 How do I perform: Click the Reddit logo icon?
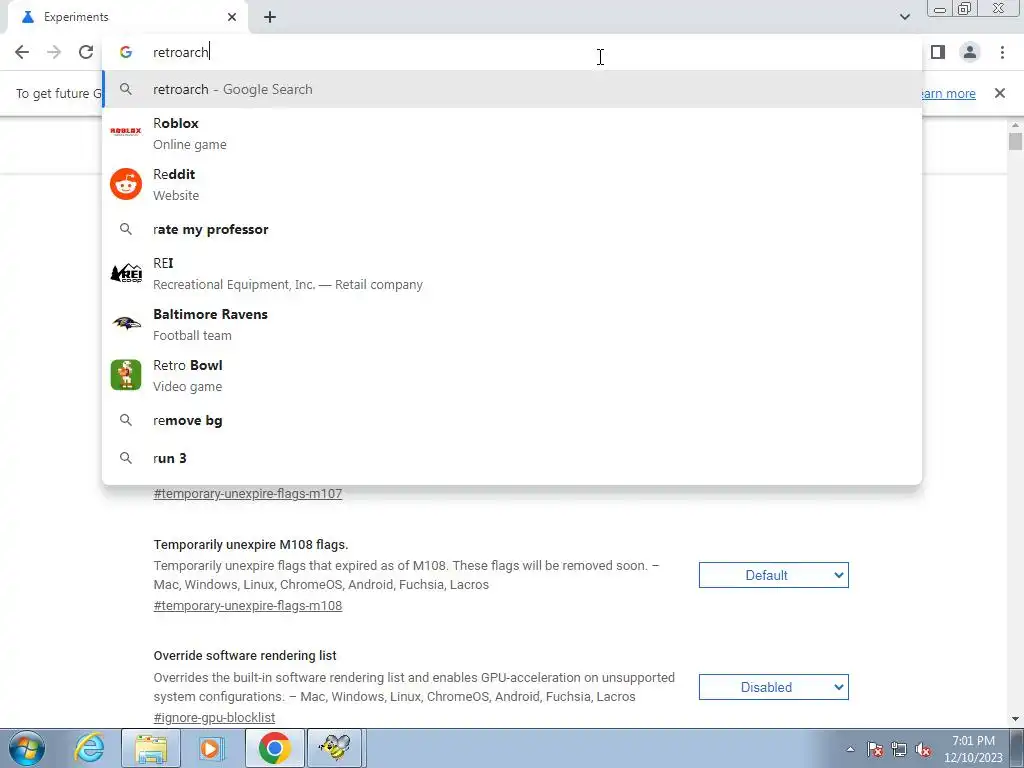[x=126, y=184]
